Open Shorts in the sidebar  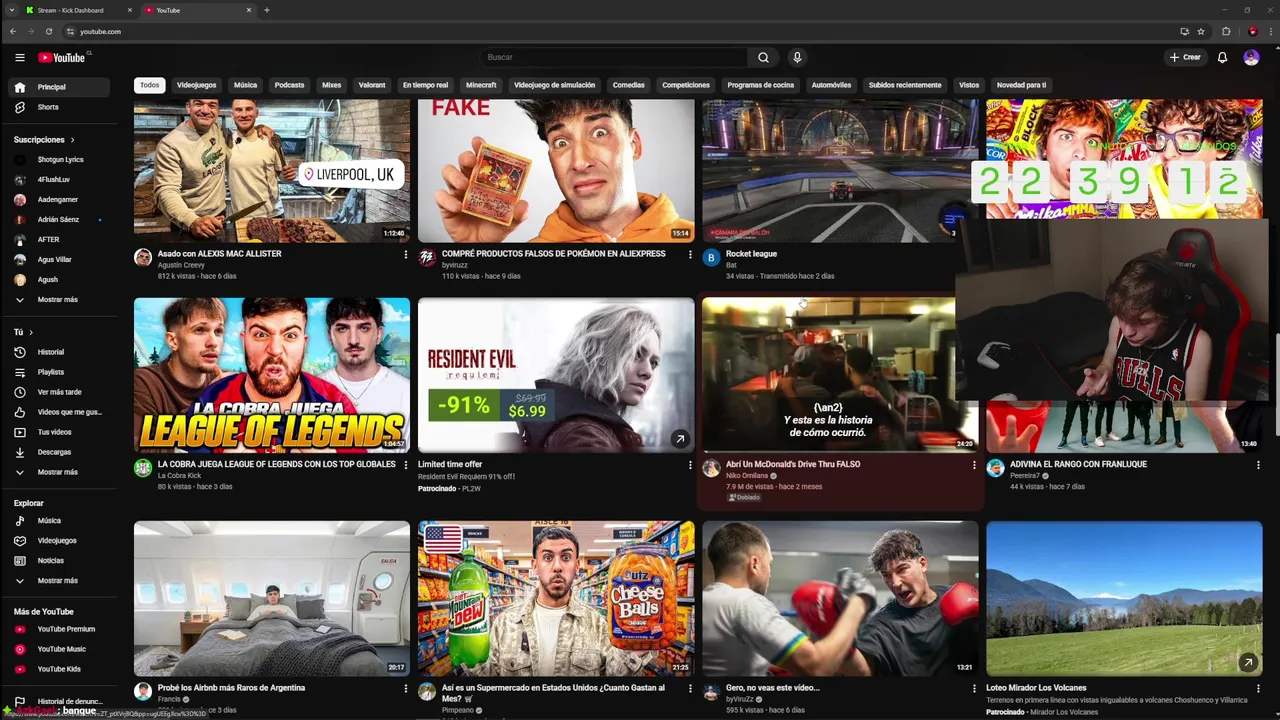(58, 107)
